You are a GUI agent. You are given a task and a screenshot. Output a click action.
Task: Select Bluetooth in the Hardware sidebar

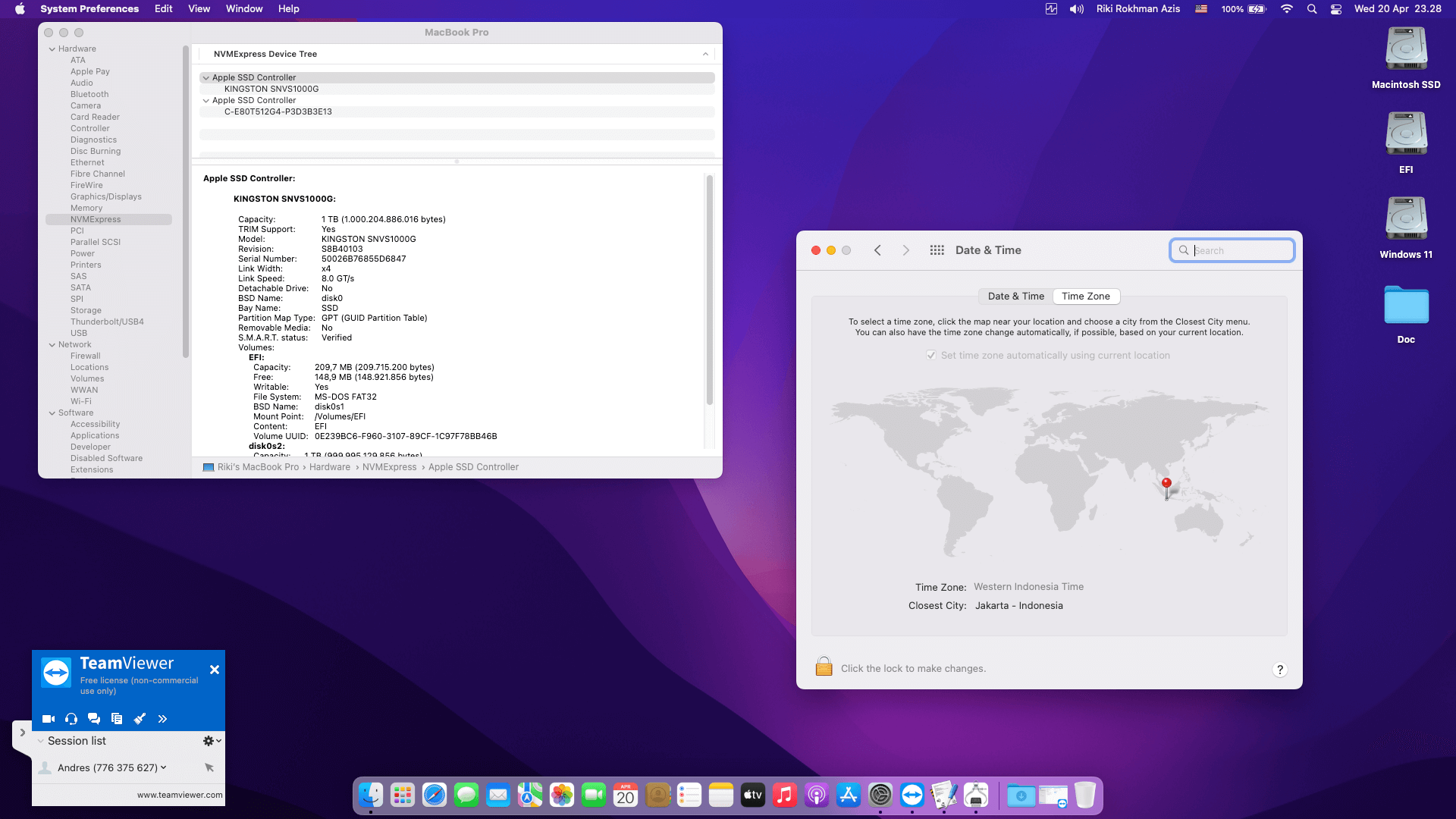point(89,95)
